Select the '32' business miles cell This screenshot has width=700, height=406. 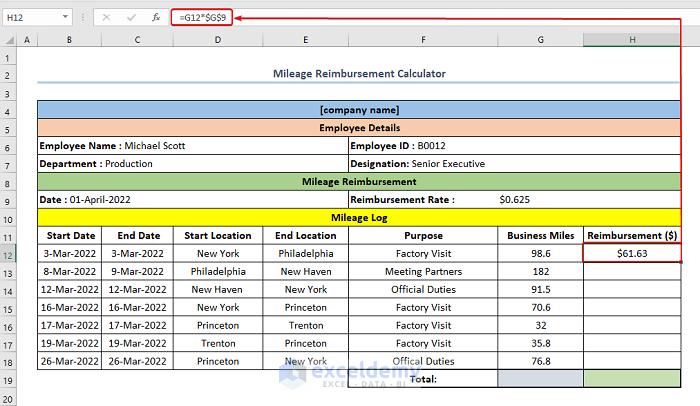[541, 325]
